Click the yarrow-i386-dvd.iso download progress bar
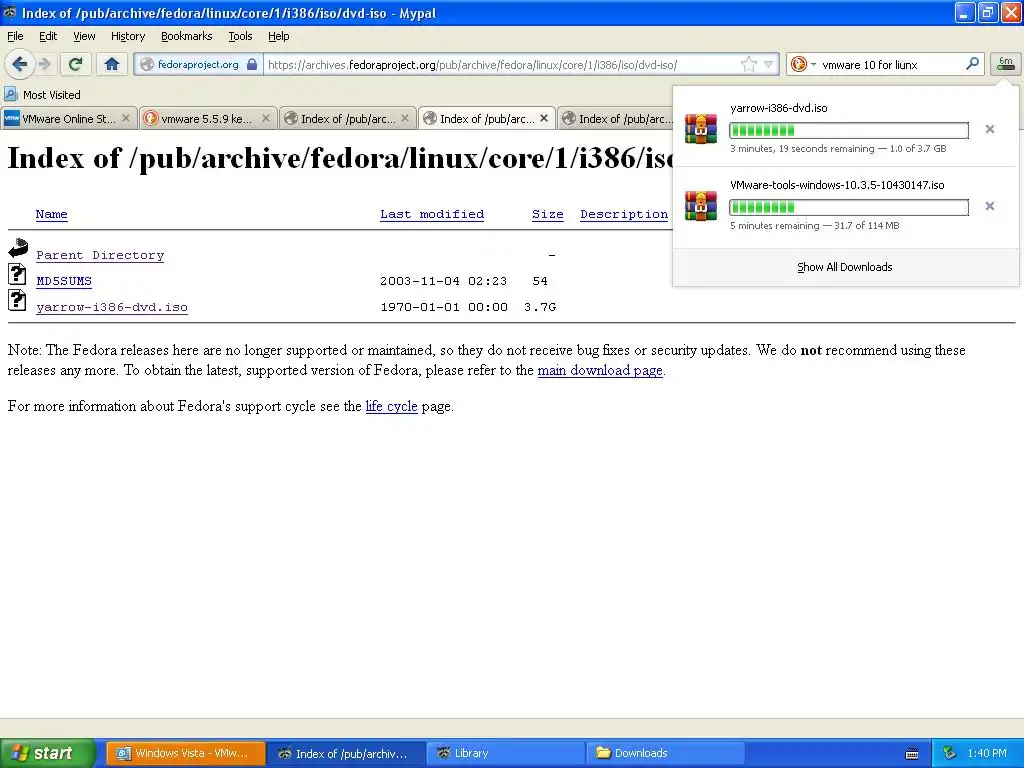This screenshot has height=768, width=1024. click(x=849, y=131)
